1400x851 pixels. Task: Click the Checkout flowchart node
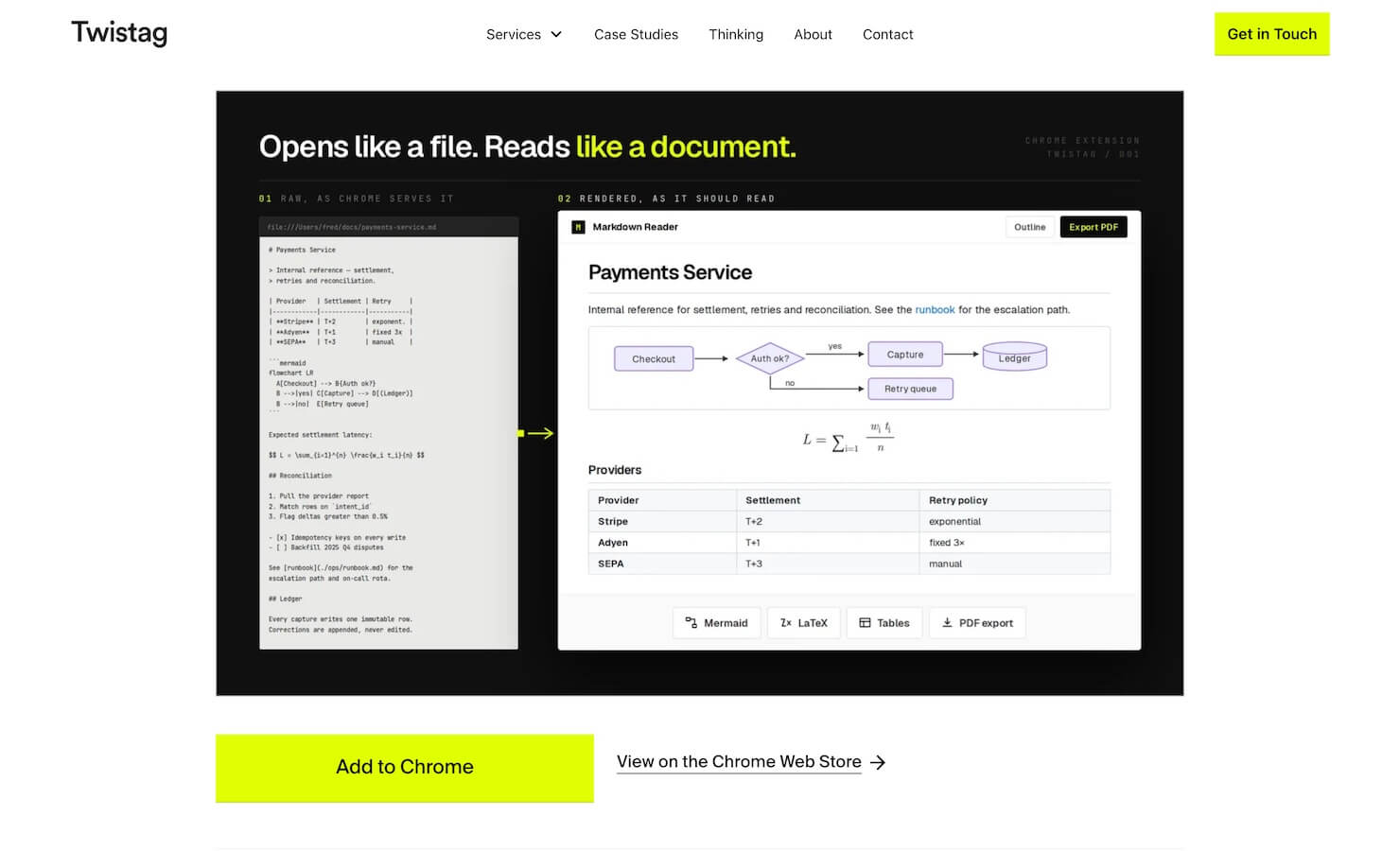(x=654, y=359)
